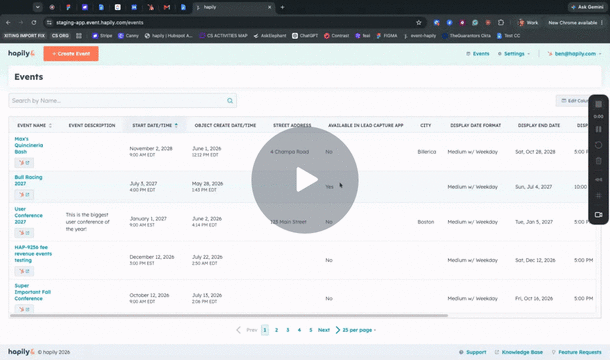The image size is (610, 360).
Task: Restart the recording using the circular arrow icon
Action: (x=598, y=145)
